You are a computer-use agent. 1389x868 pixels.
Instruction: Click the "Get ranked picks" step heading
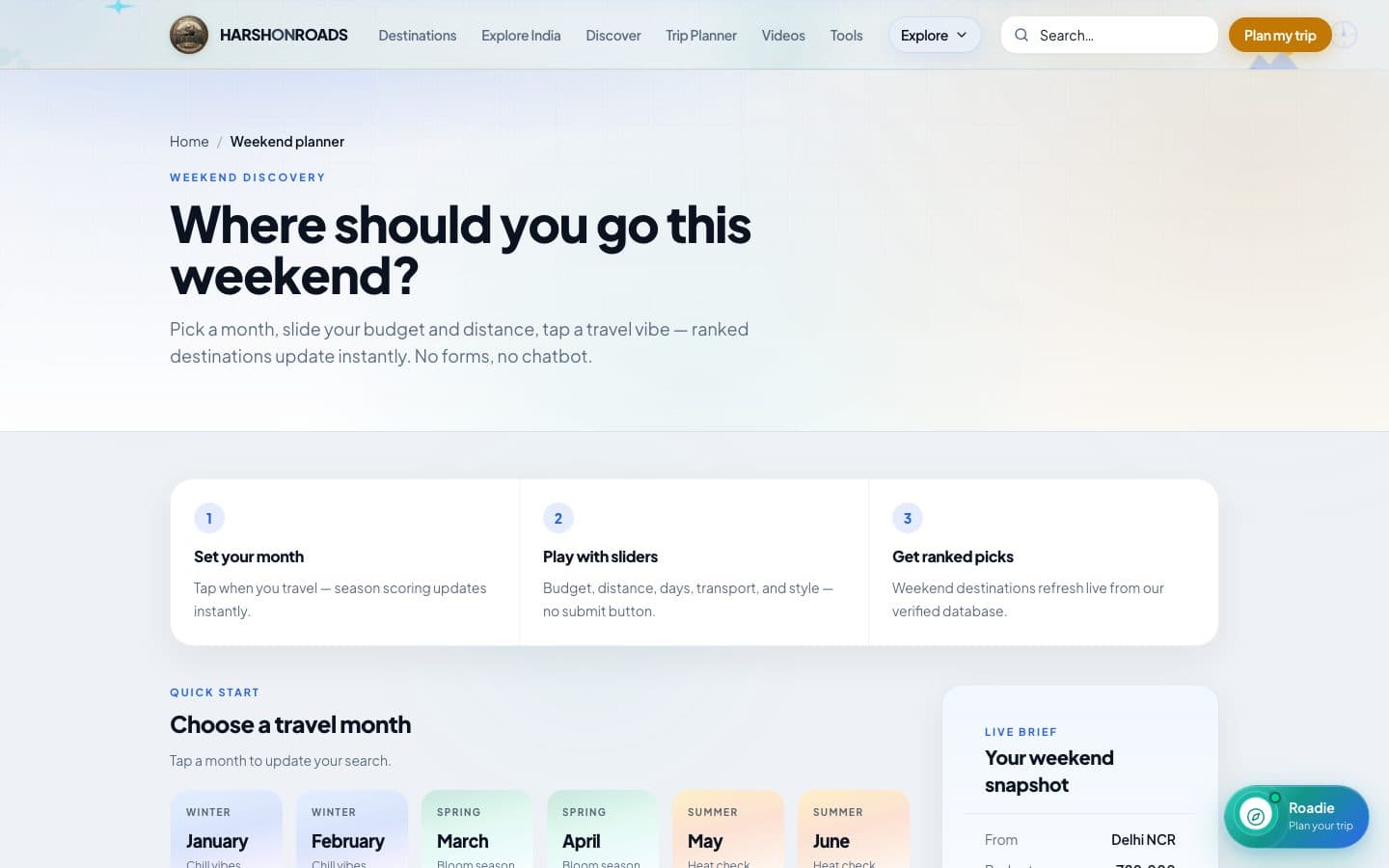[x=953, y=556]
